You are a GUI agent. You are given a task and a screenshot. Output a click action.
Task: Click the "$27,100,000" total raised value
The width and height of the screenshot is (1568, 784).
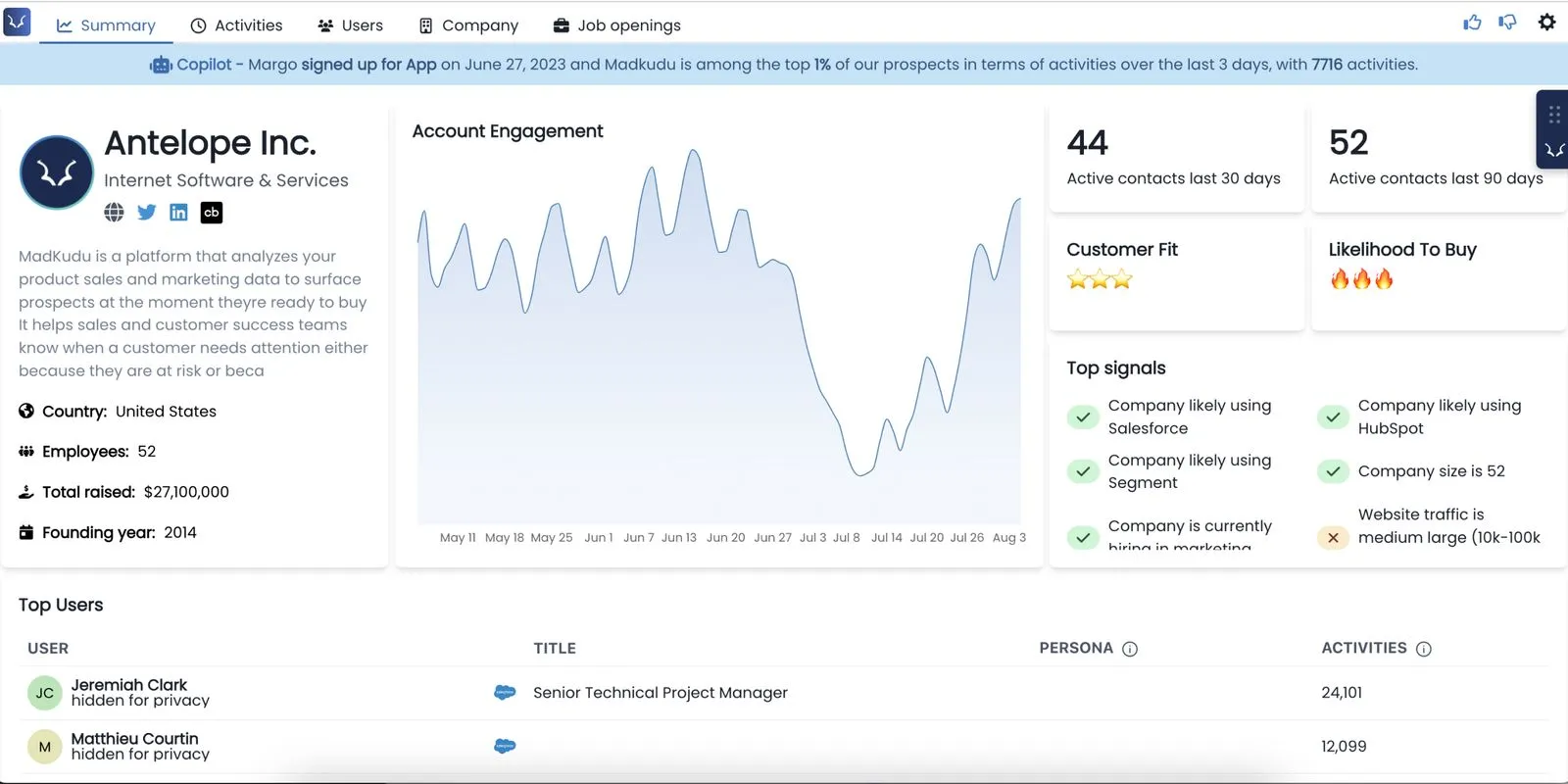click(186, 492)
